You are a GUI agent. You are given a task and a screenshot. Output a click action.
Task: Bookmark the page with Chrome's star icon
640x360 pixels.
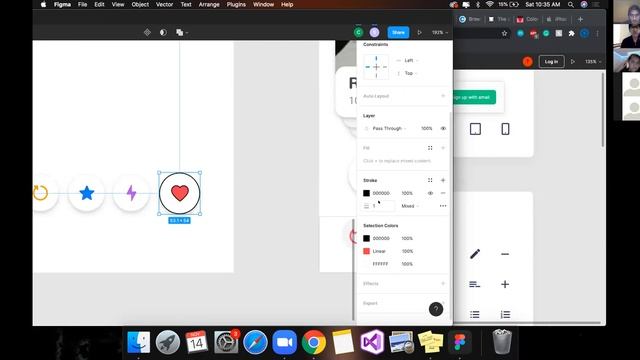pos(504,33)
